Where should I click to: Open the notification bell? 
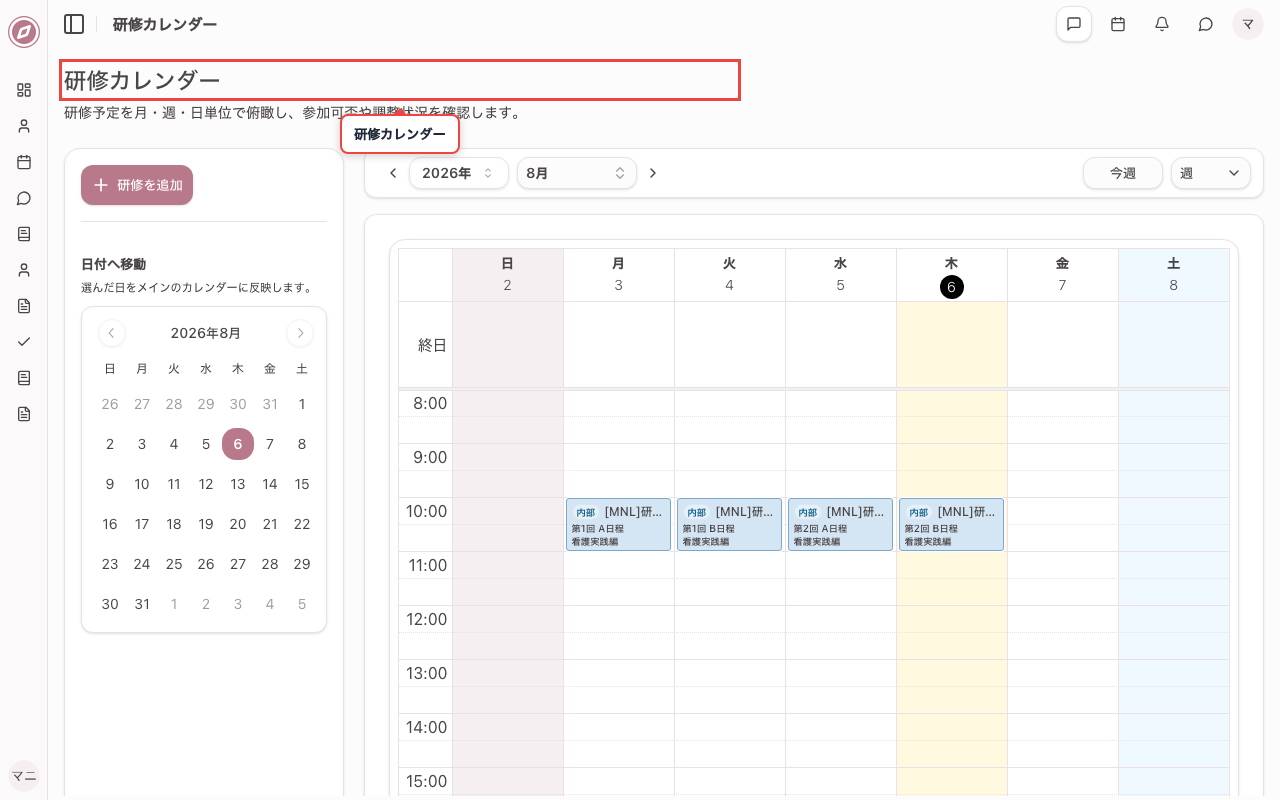tap(1162, 24)
